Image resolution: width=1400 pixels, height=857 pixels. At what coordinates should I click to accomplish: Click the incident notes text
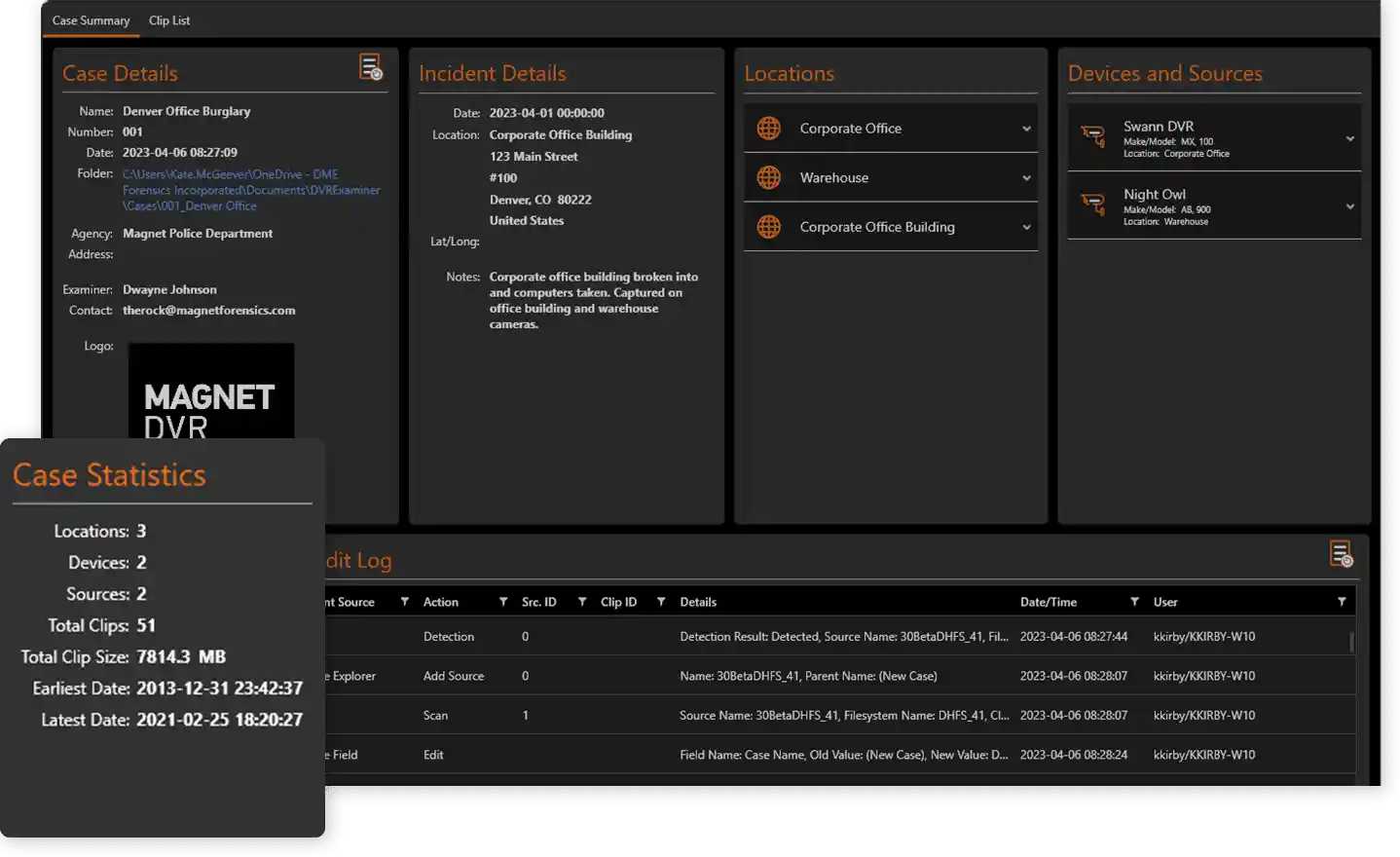pos(594,300)
